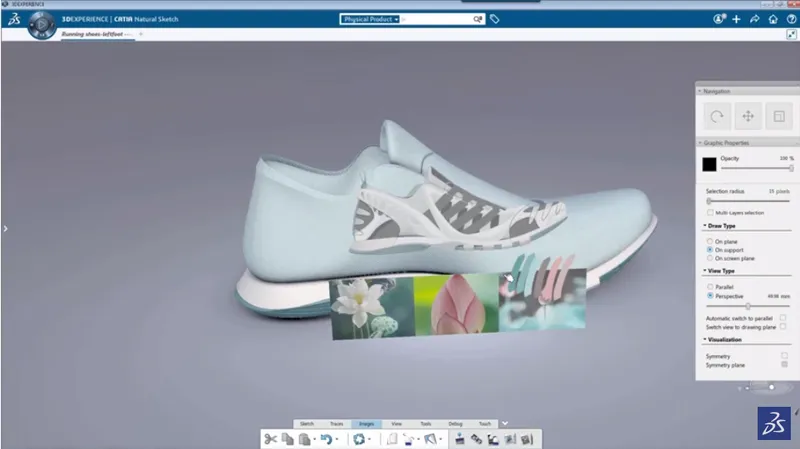The width and height of the screenshot is (800, 449).
Task: Click the crop image tool icon
Action: click(493, 439)
